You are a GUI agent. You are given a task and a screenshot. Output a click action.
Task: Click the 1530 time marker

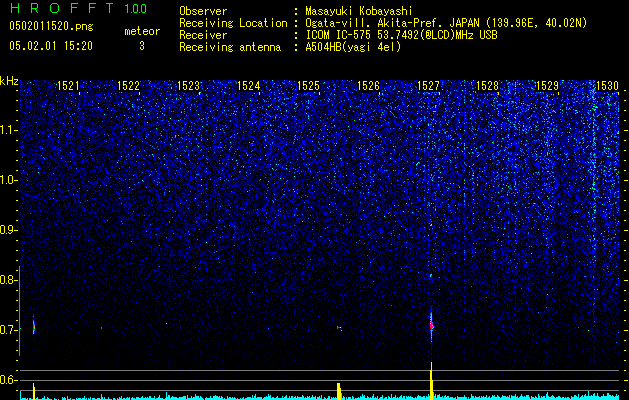click(607, 86)
